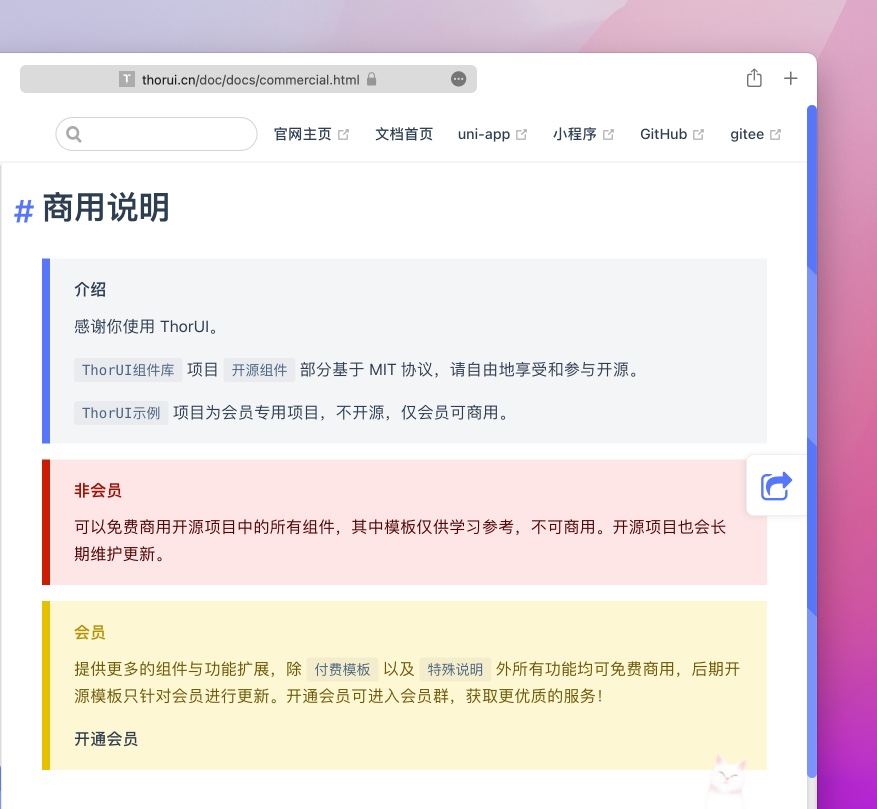Click the URL address bar
Screen dimensions: 877x809
pyautogui.click(x=248, y=79)
